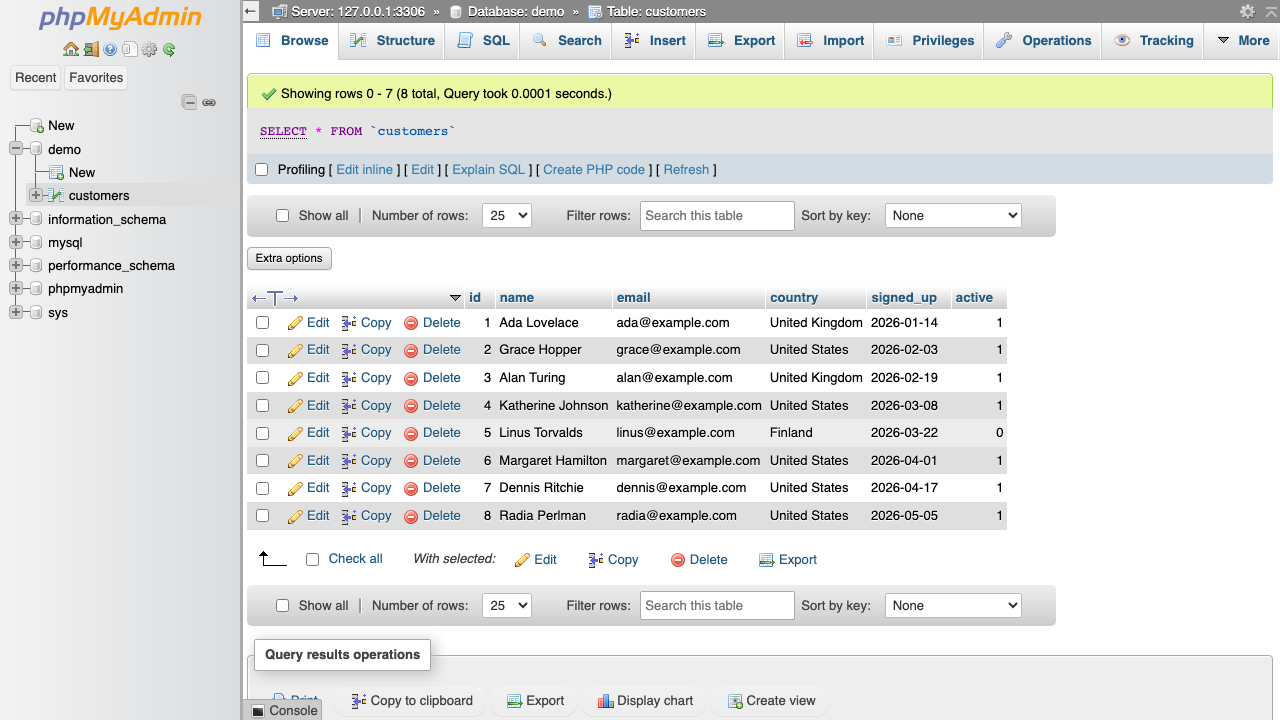Image resolution: width=1280 pixels, height=720 pixels.
Task: Open the SQL tab
Action: pyautogui.click(x=484, y=41)
